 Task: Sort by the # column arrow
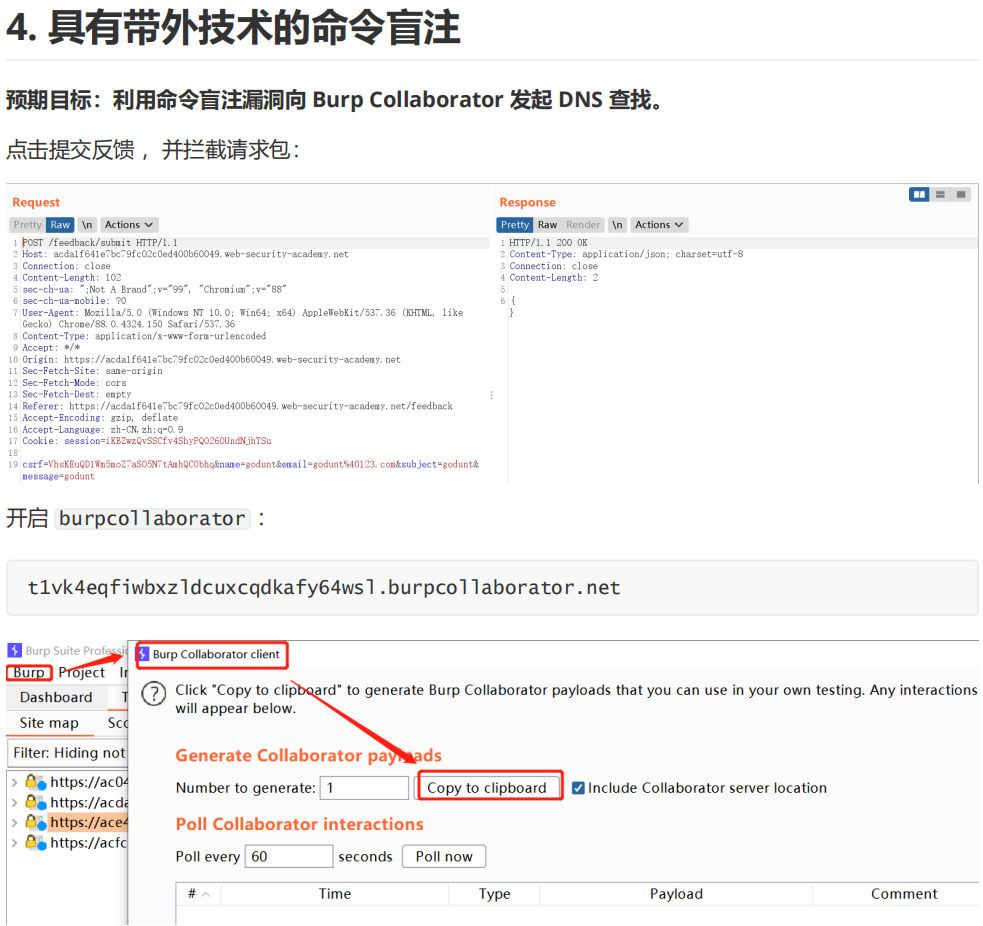point(206,895)
